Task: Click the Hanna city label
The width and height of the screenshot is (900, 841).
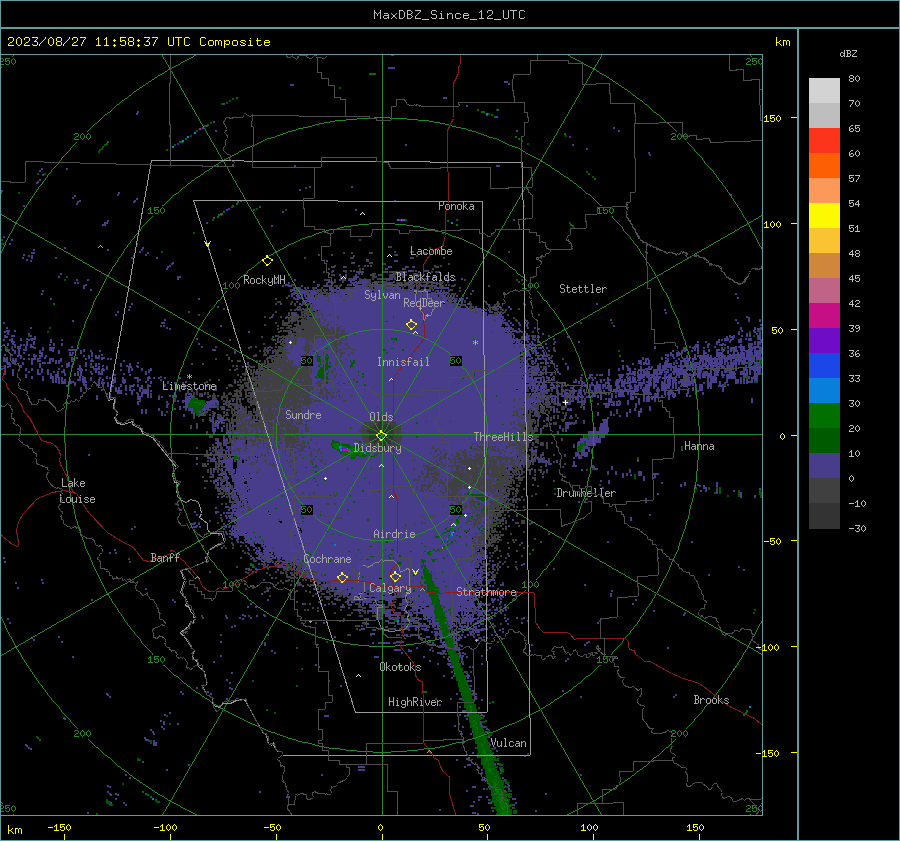Action: [699, 446]
